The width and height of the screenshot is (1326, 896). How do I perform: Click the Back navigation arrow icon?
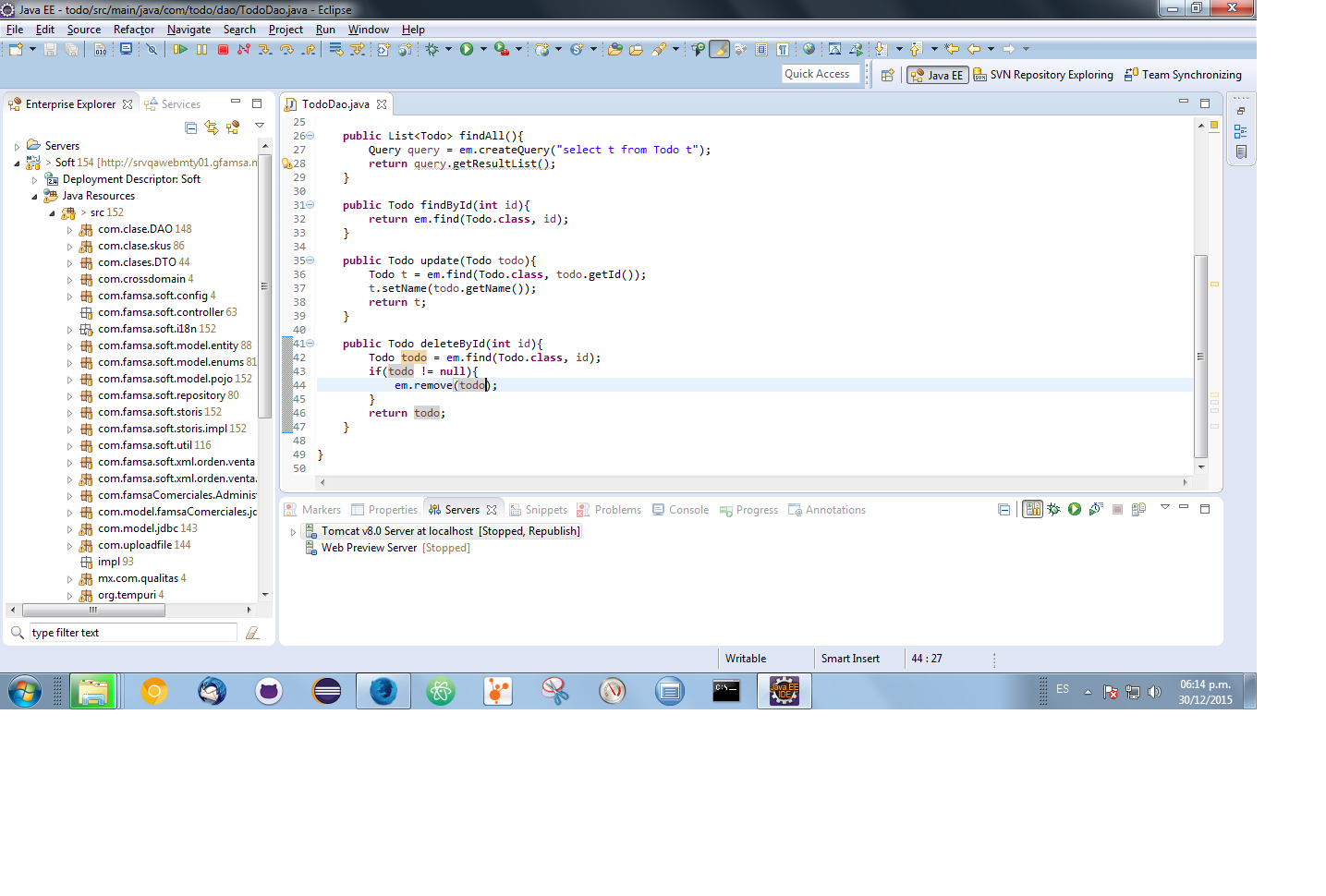click(x=974, y=49)
